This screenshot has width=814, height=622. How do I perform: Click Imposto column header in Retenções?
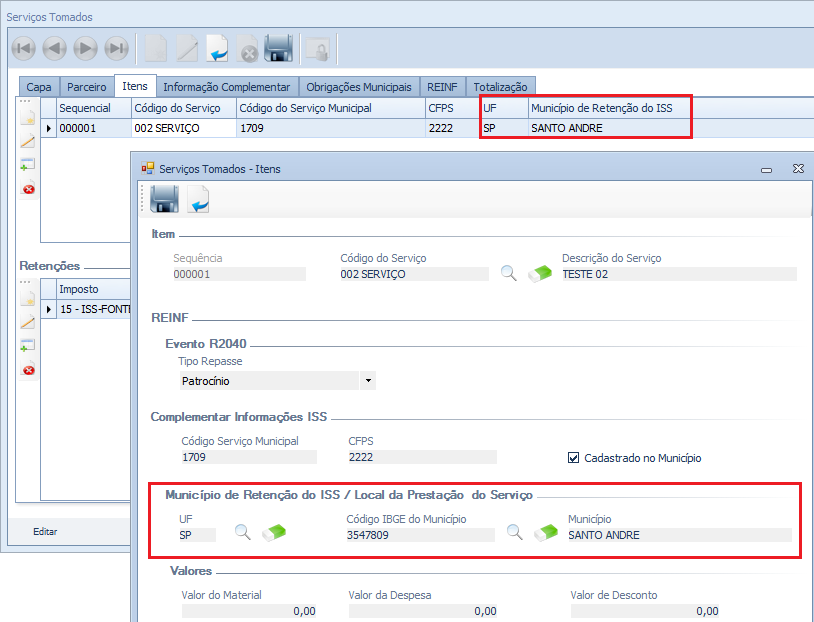[x=93, y=289]
